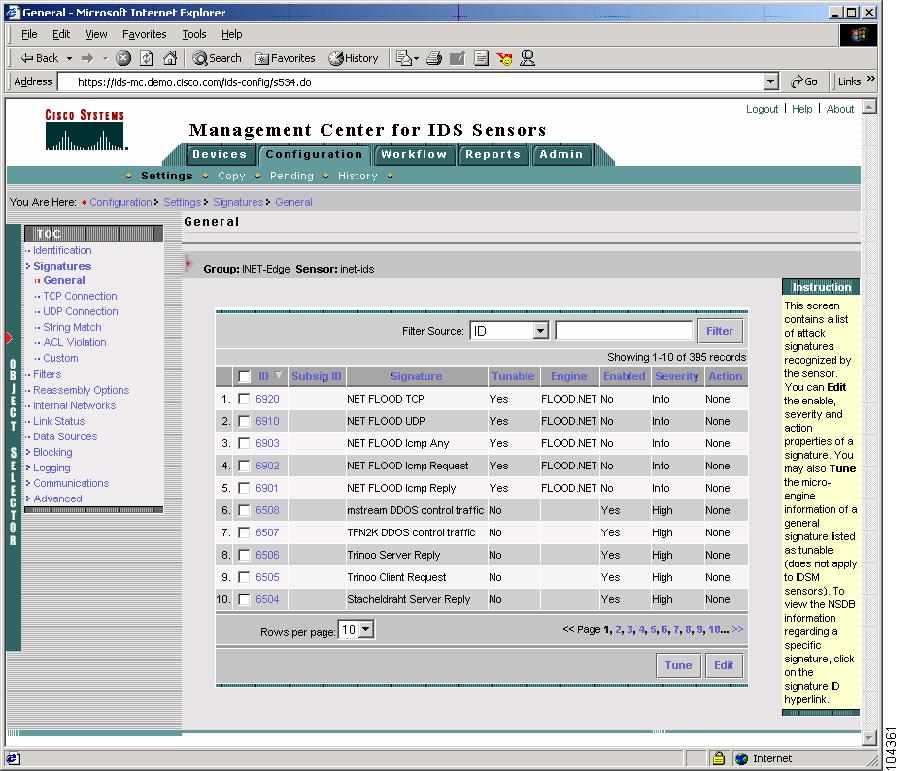Expand the Links toolbar chevron
Viewport: 898px width, 771px height.
coord(871,79)
